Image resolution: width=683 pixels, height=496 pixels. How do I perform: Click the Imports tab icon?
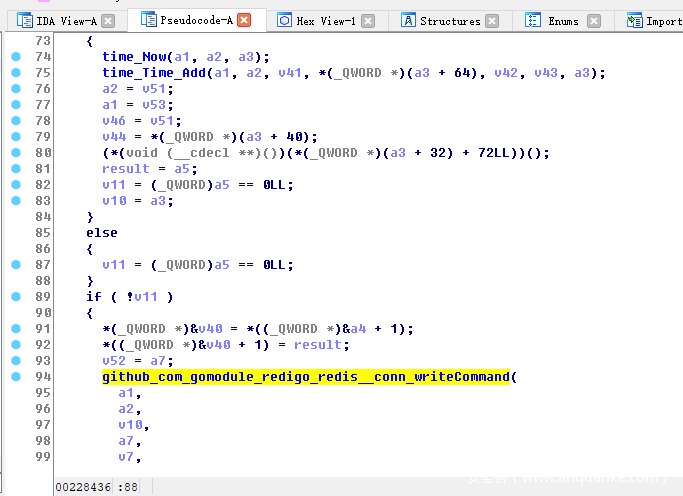point(635,20)
